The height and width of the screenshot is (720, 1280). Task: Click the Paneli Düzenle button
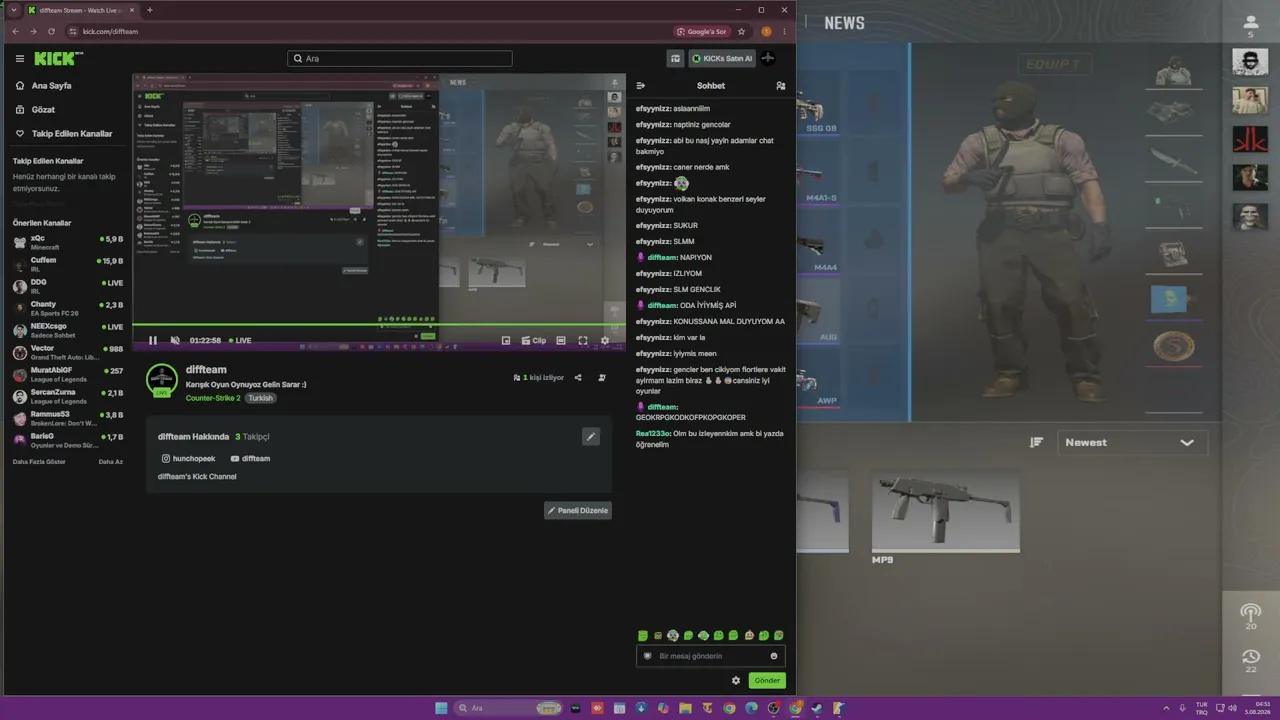578,511
